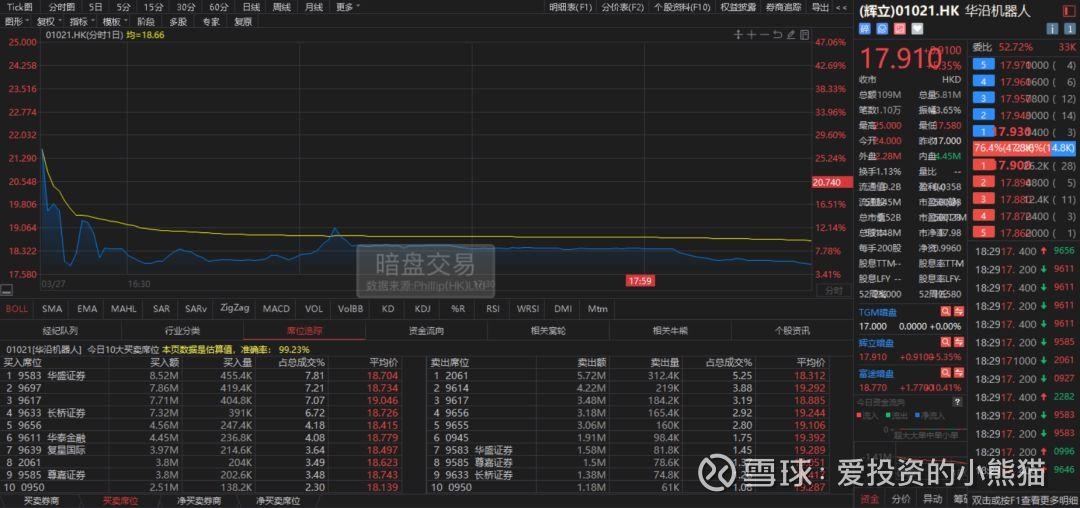The image size is (1080, 508).
Task: Toggle the KDJ indicator
Action: [423, 309]
